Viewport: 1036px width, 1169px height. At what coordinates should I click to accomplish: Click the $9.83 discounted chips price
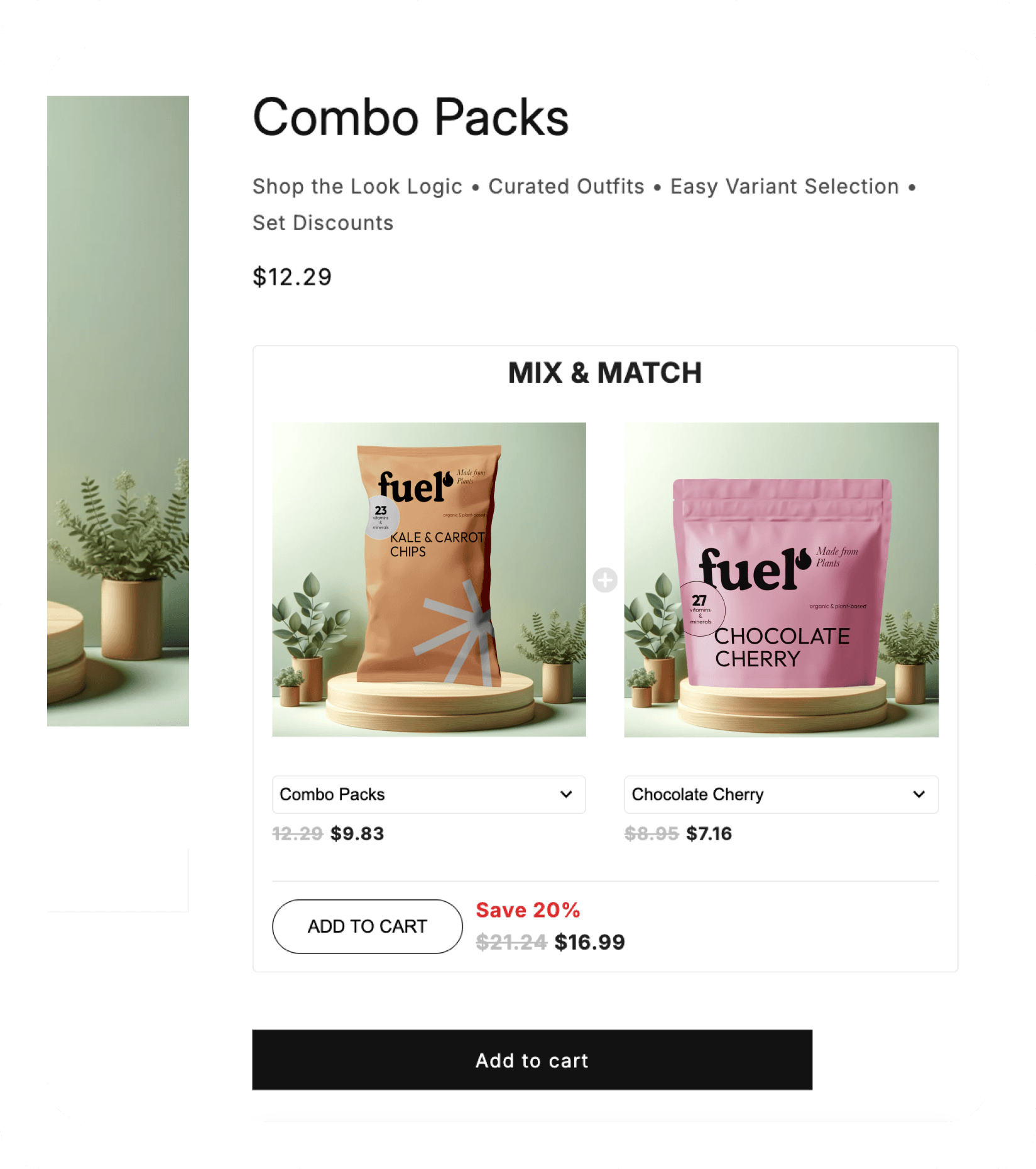pos(357,833)
